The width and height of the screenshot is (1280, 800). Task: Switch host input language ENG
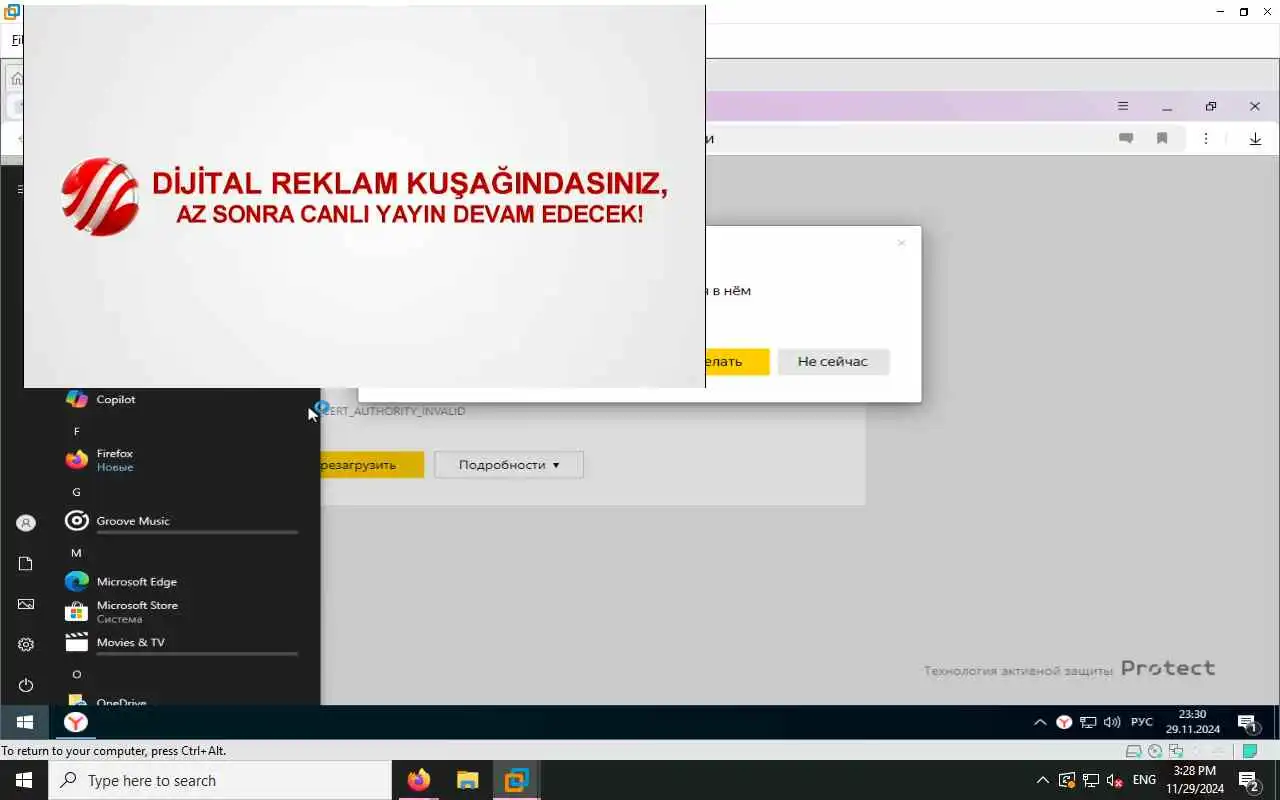pos(1145,780)
